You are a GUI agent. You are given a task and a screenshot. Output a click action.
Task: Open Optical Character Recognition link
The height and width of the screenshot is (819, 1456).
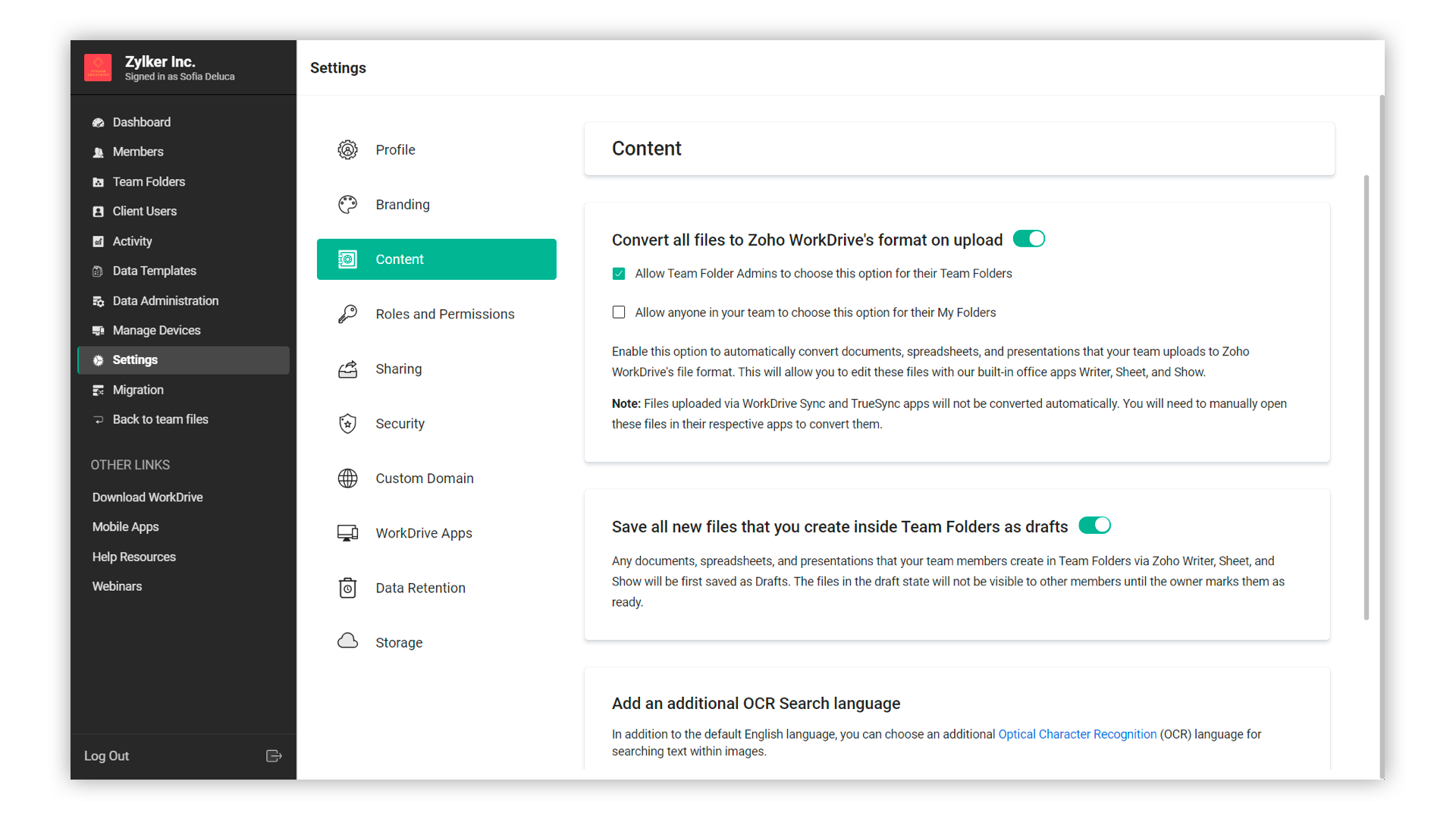click(x=1077, y=734)
